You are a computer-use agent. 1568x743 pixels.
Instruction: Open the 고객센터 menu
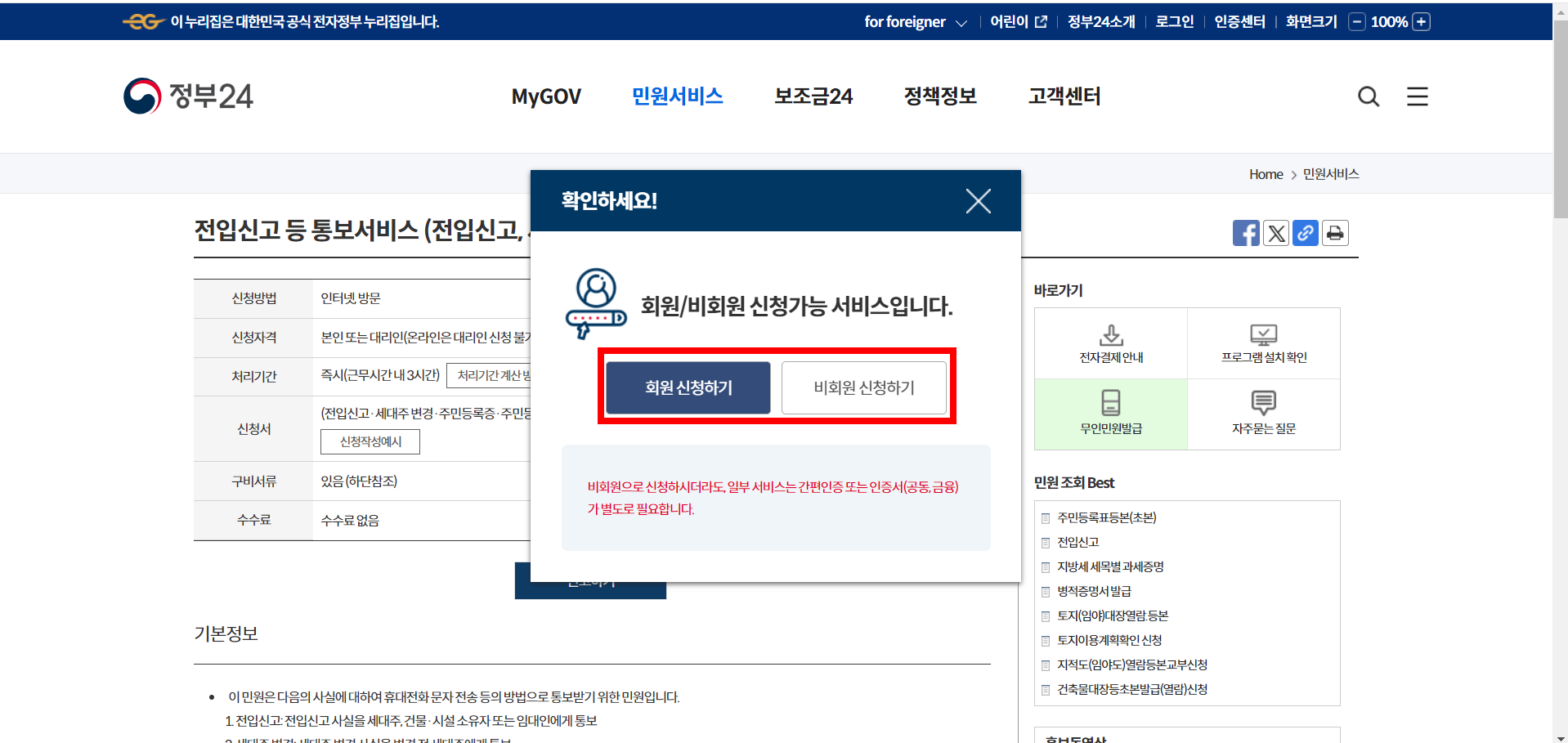(x=1064, y=96)
